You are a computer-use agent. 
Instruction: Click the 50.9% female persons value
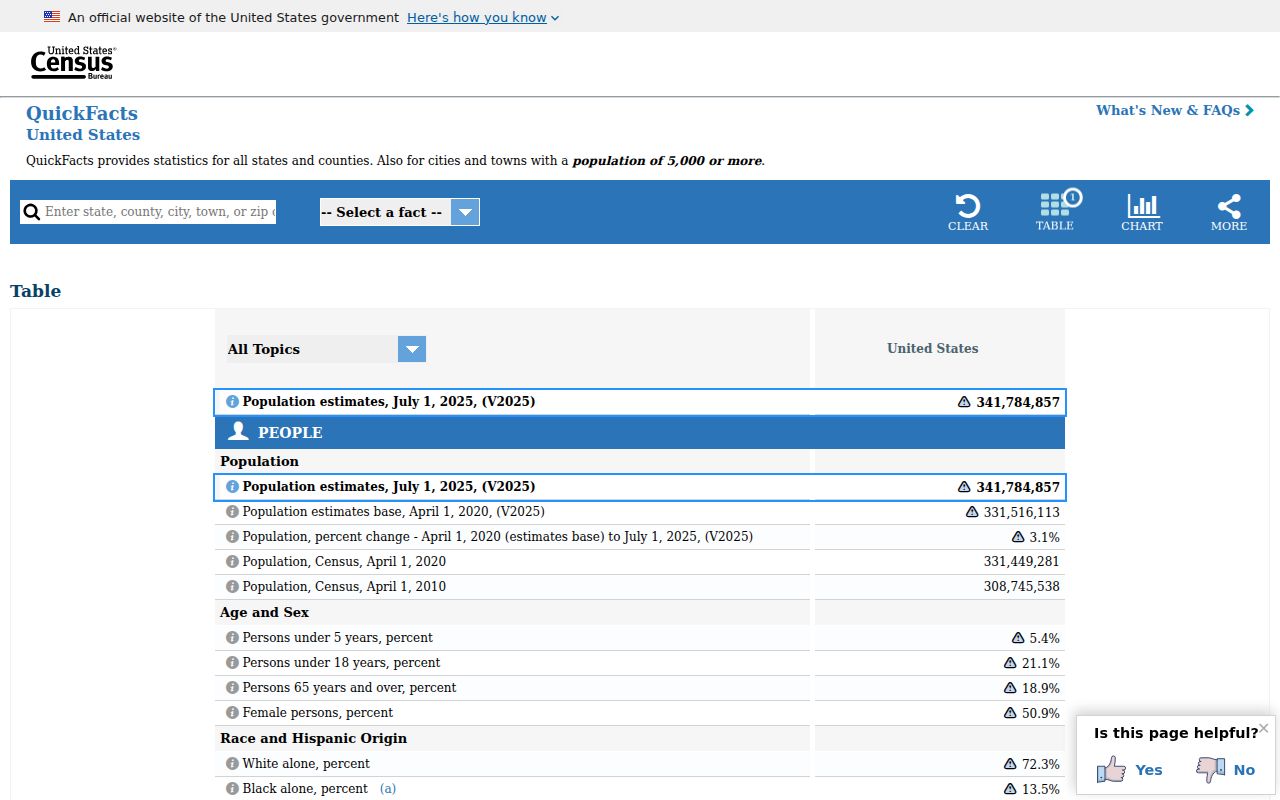[1041, 713]
